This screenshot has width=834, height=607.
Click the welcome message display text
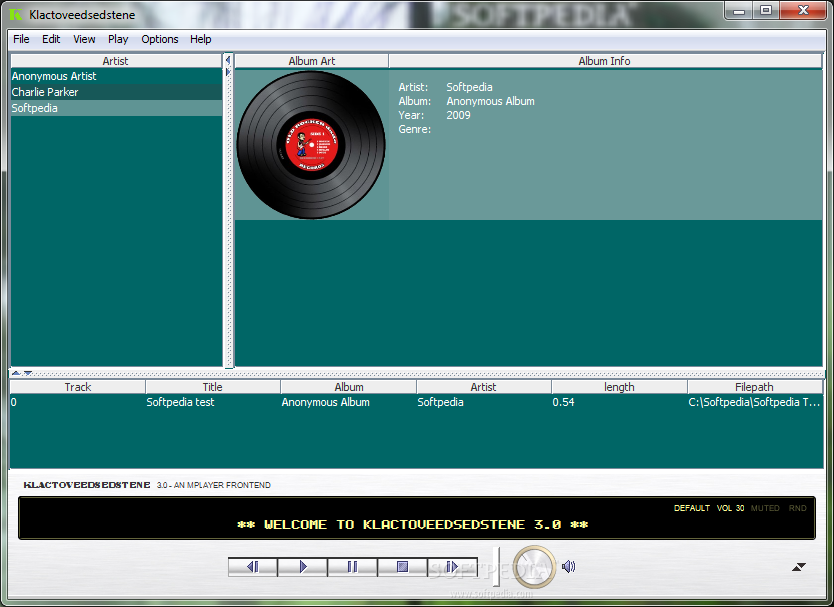click(x=413, y=525)
